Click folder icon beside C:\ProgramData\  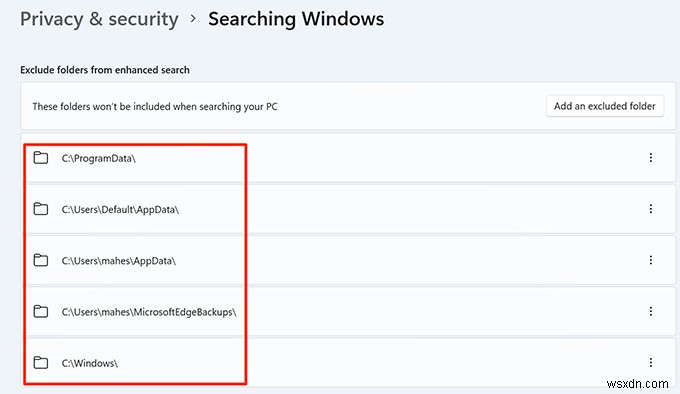click(x=41, y=158)
